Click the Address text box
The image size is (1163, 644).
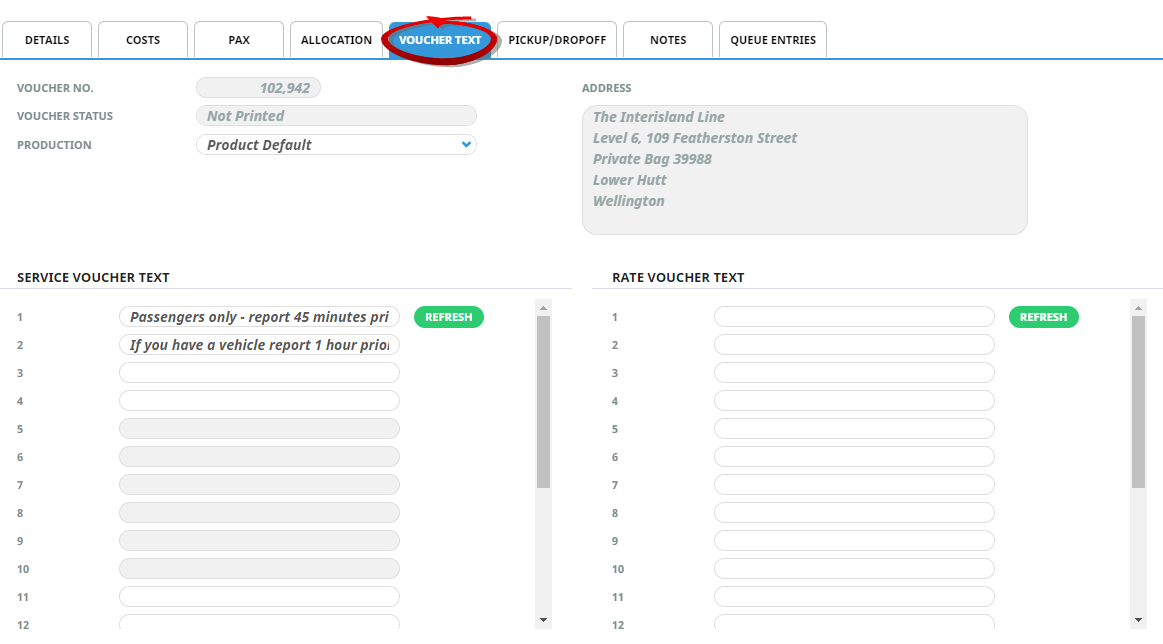pyautogui.click(x=804, y=170)
